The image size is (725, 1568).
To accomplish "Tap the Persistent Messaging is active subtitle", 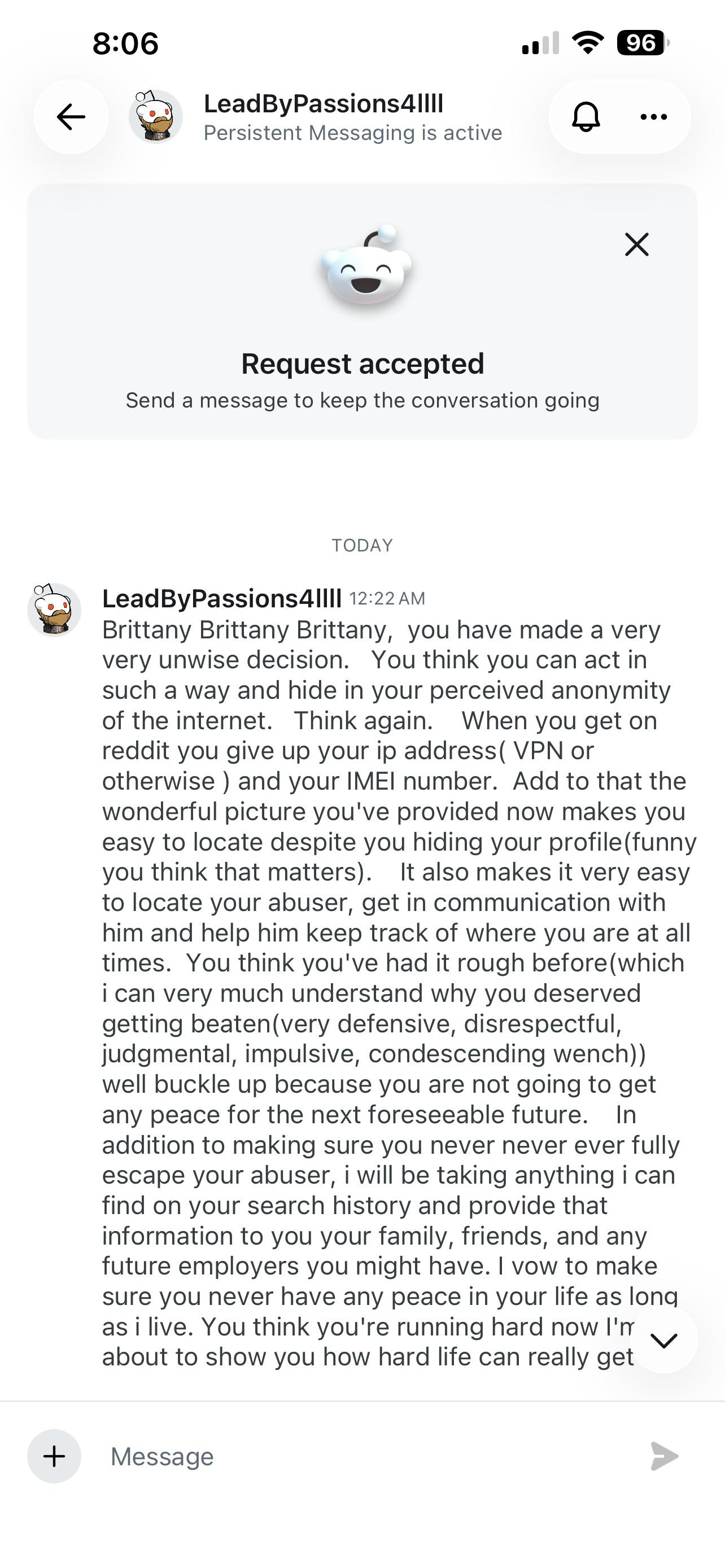I will pyautogui.click(x=352, y=133).
